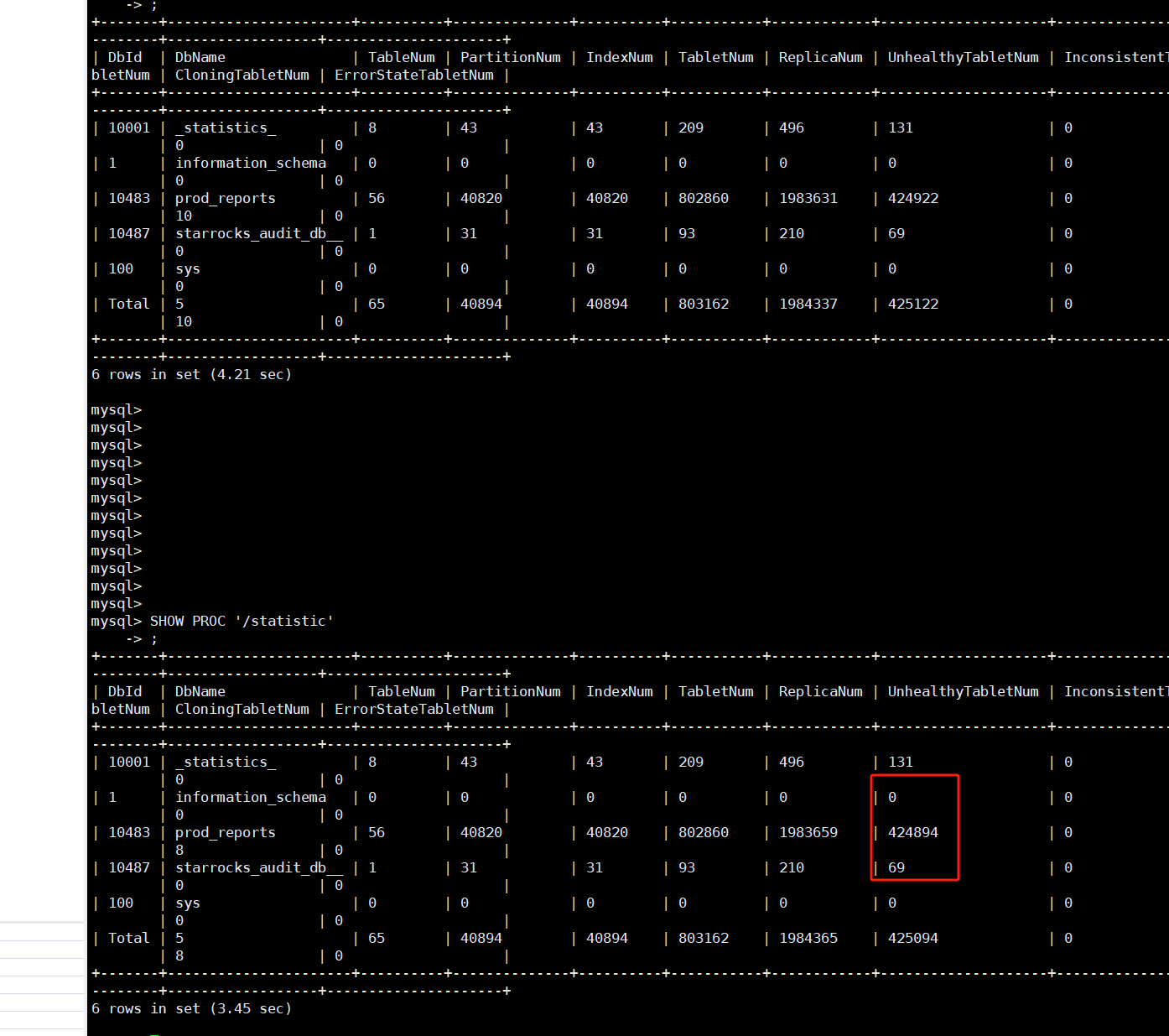1169x1036 pixels.
Task: Select the replica count 1983631
Action: coord(808,199)
